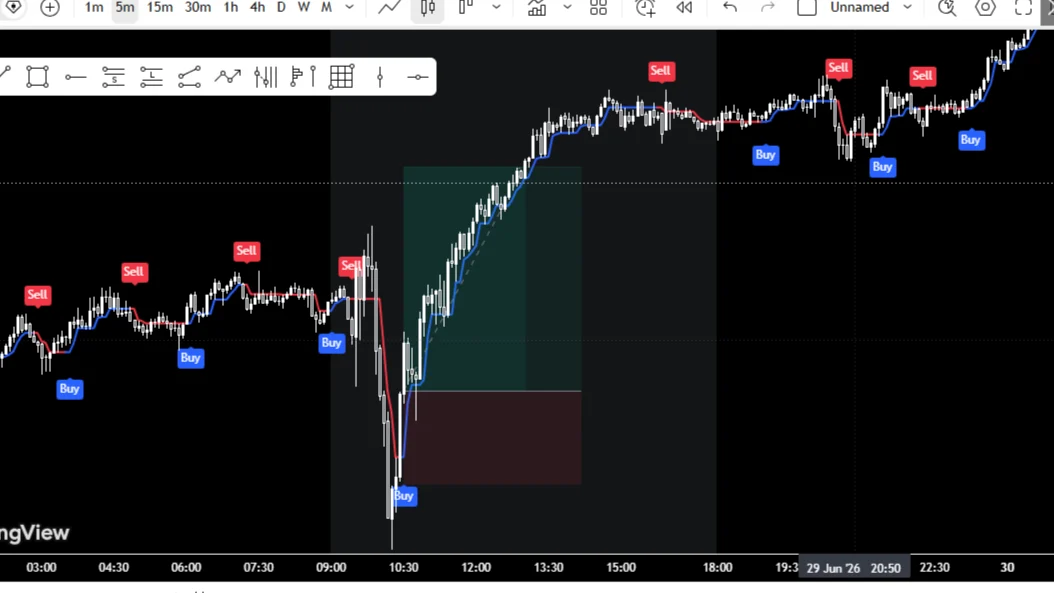This screenshot has width=1054, height=593.
Task: Switch to line chart style
Action: [x=389, y=8]
